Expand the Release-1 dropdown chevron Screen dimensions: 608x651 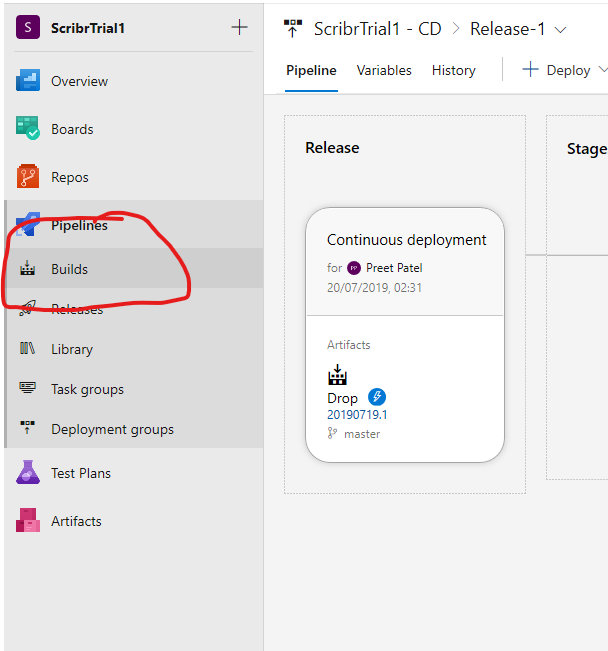pyautogui.click(x=561, y=30)
